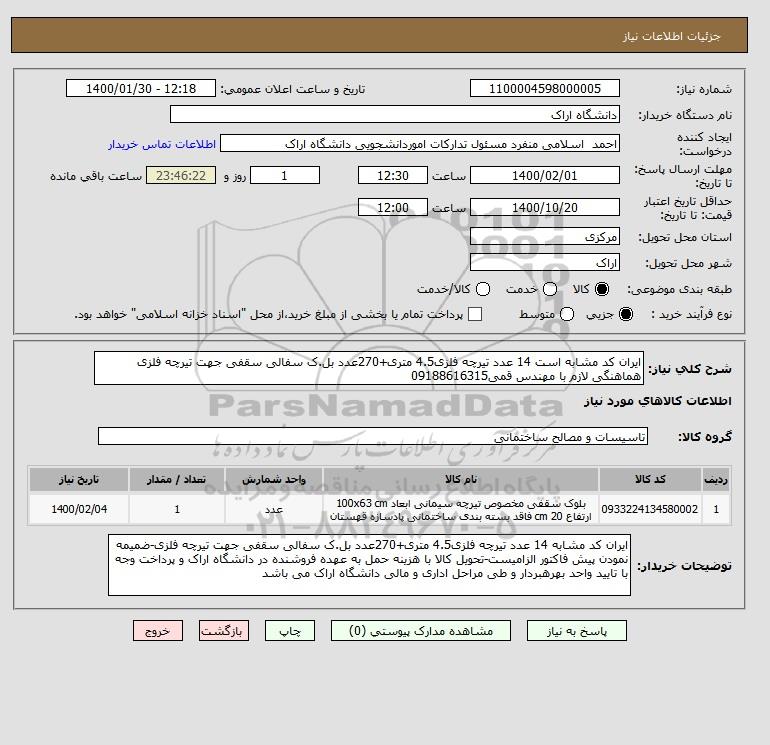Click the quantity cell of row 1
This screenshot has height=745, width=770.
pos(177,509)
